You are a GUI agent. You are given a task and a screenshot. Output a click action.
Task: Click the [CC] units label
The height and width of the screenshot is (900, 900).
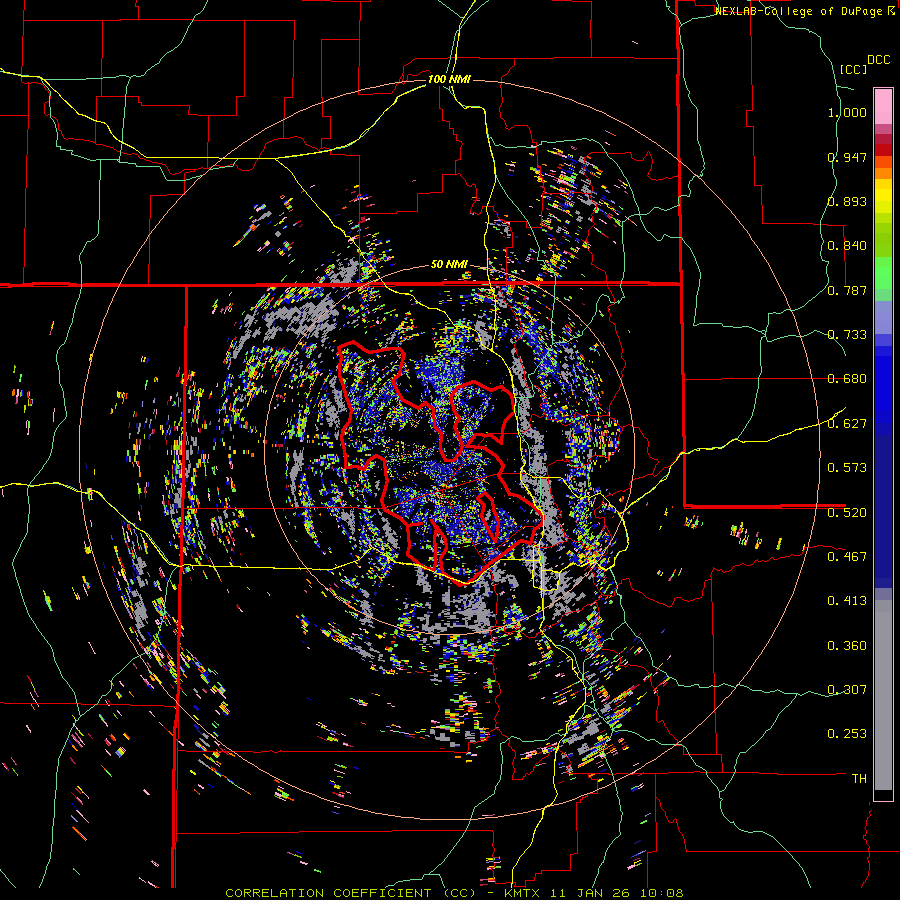pyautogui.click(x=854, y=69)
